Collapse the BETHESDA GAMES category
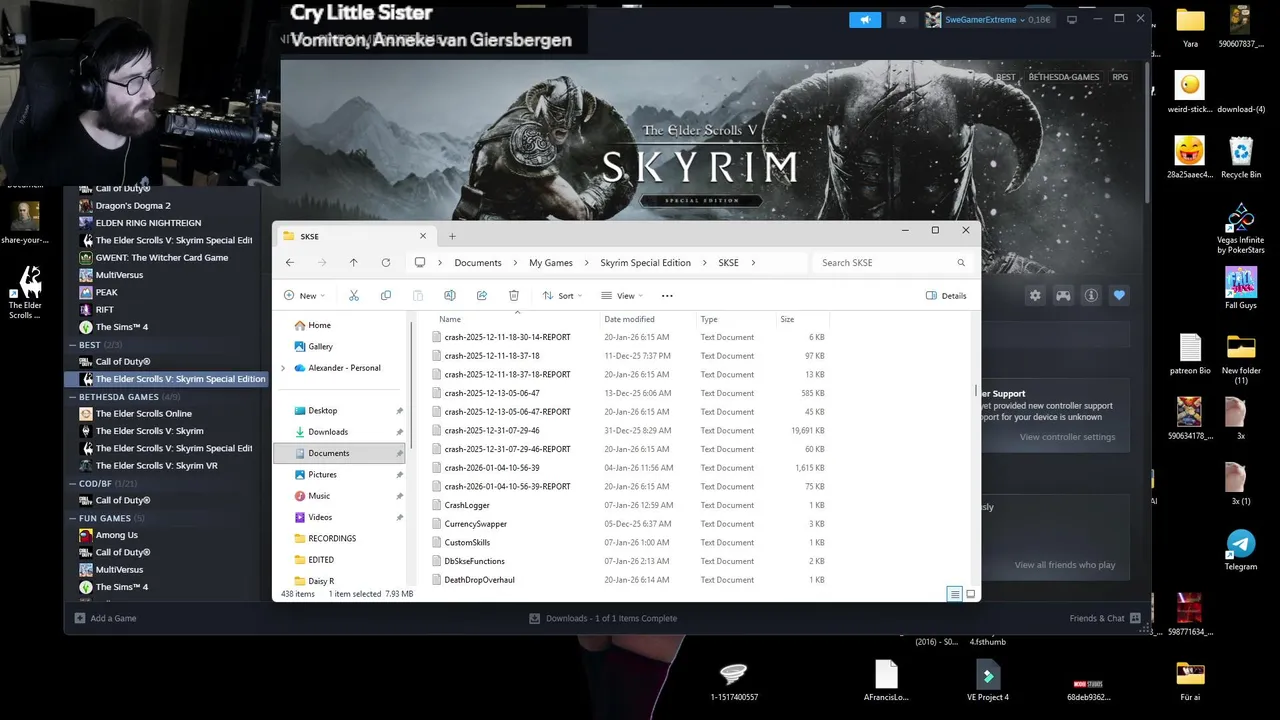 73,397
